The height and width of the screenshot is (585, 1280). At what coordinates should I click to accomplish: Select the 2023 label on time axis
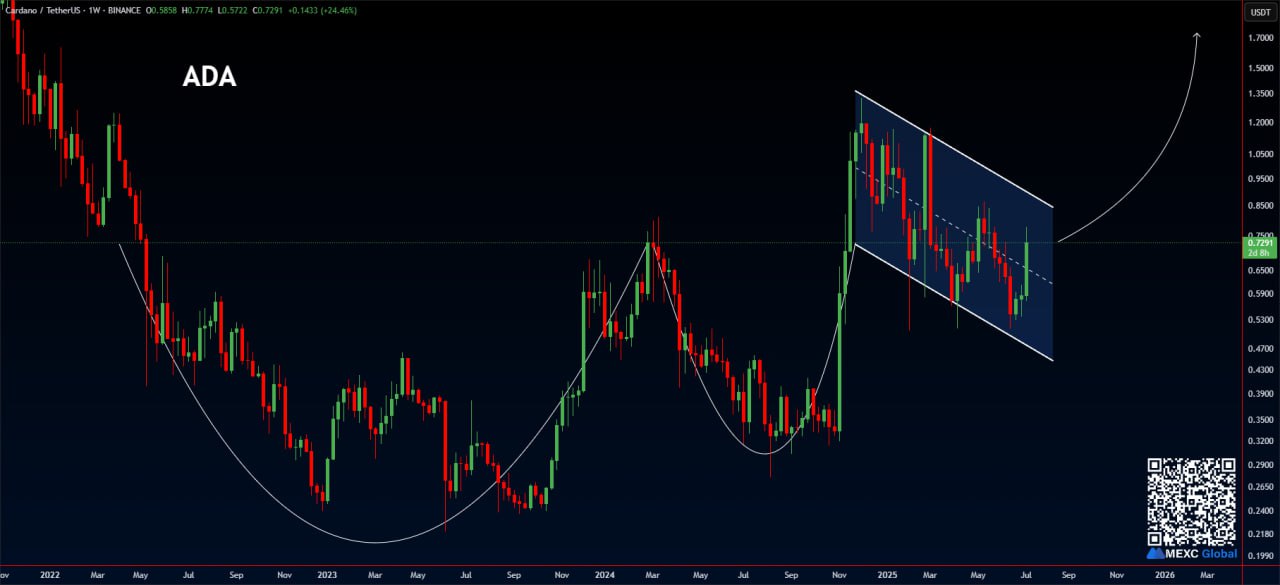[329, 576]
